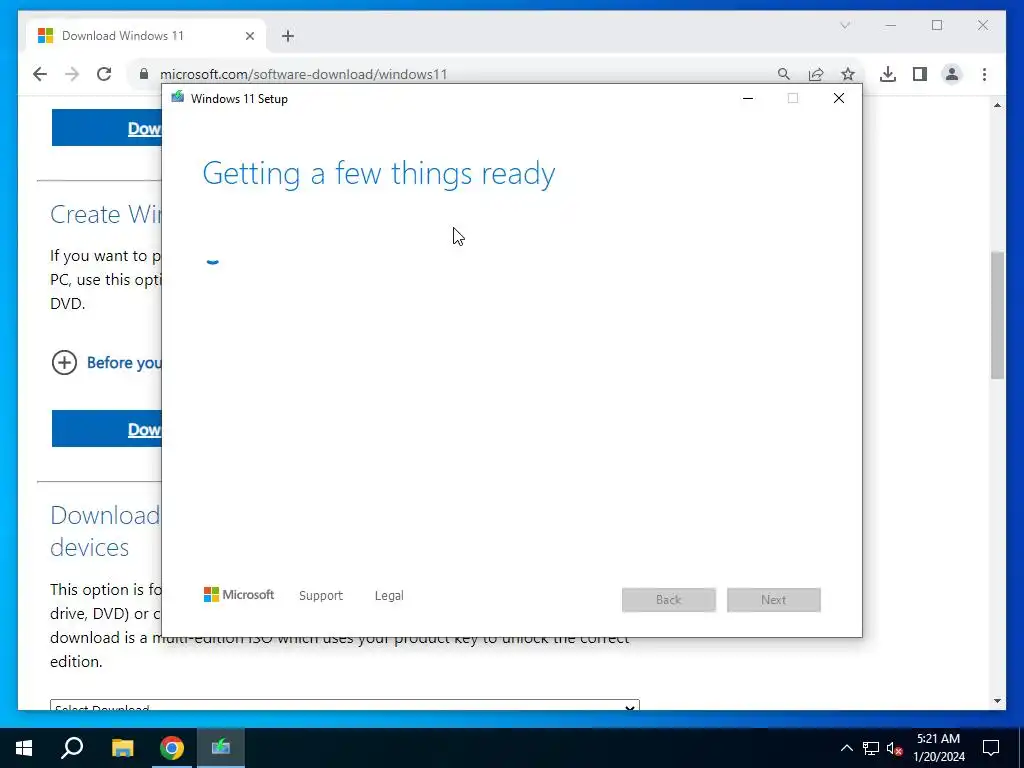This screenshot has height=768, width=1024.
Task: Click scrollbar down arrow in Chrome
Action: coord(997,701)
